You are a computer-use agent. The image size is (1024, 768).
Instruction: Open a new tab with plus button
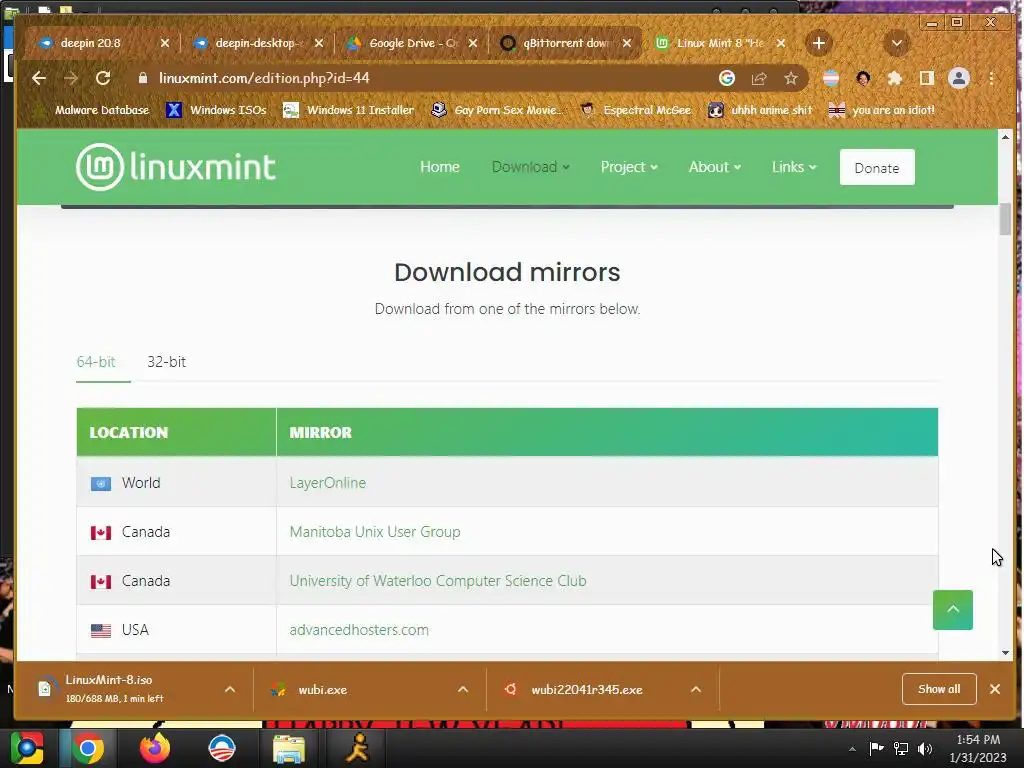(818, 43)
